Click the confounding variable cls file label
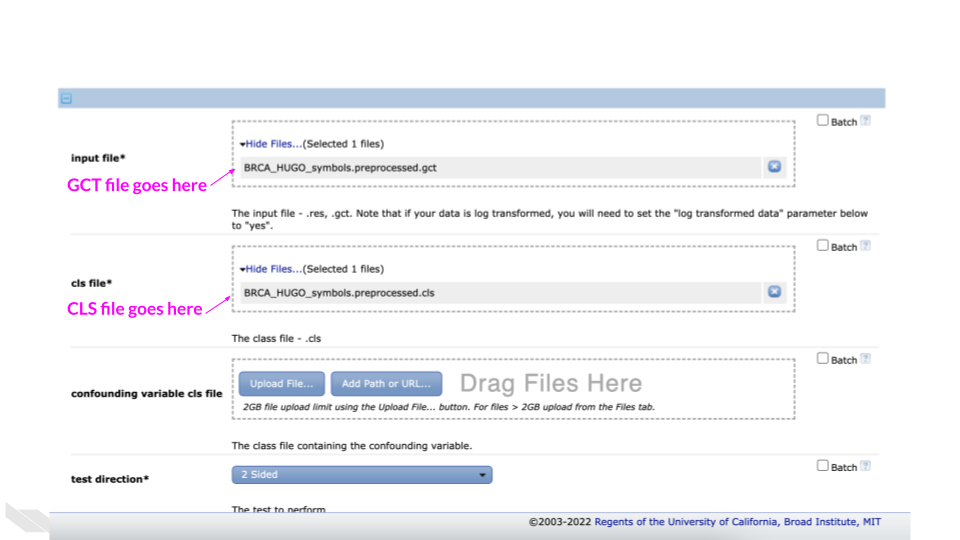The image size is (960, 540). pos(146,393)
